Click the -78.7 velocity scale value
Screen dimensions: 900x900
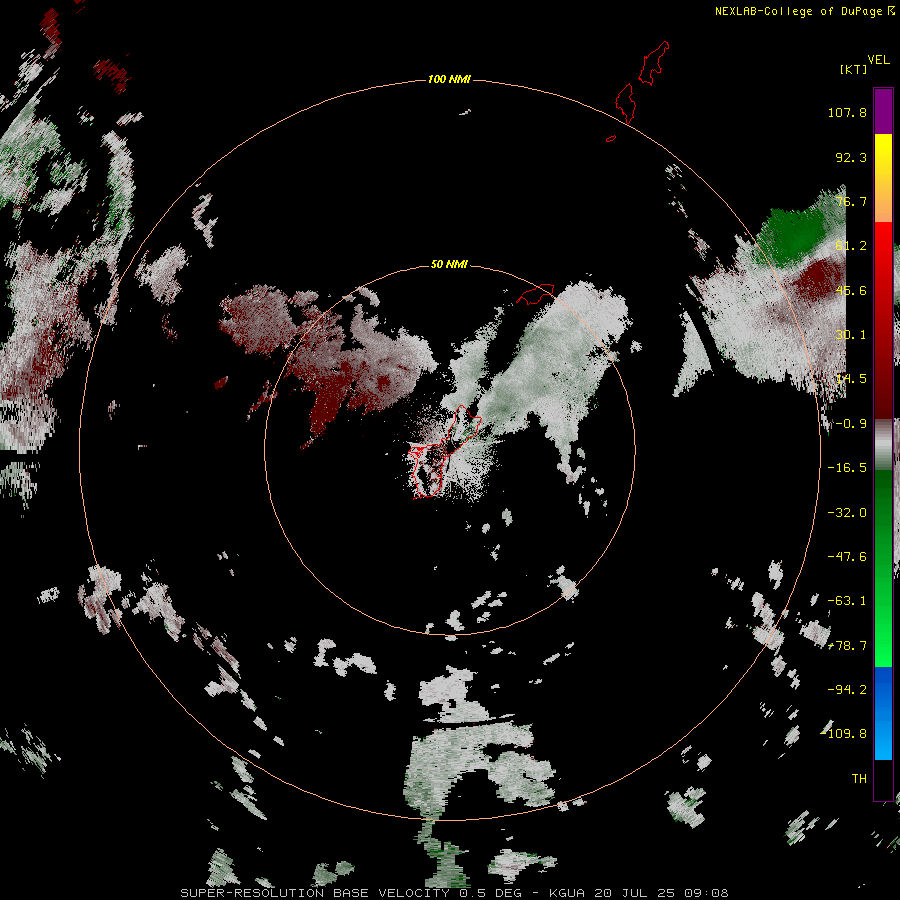[x=847, y=646]
